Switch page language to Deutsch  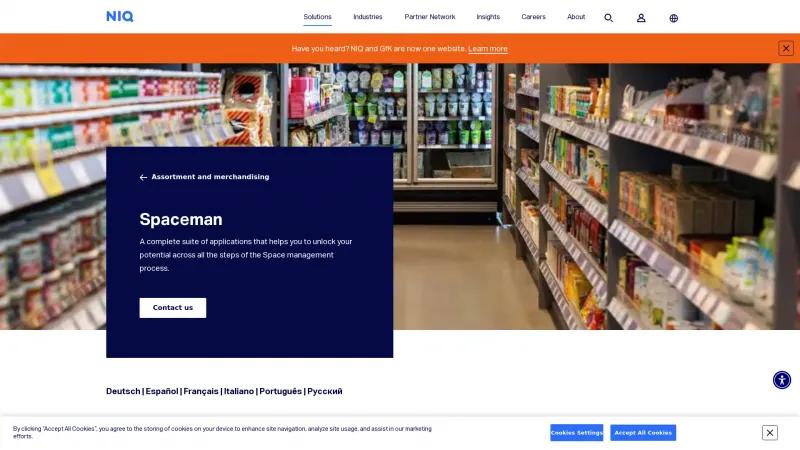123,391
